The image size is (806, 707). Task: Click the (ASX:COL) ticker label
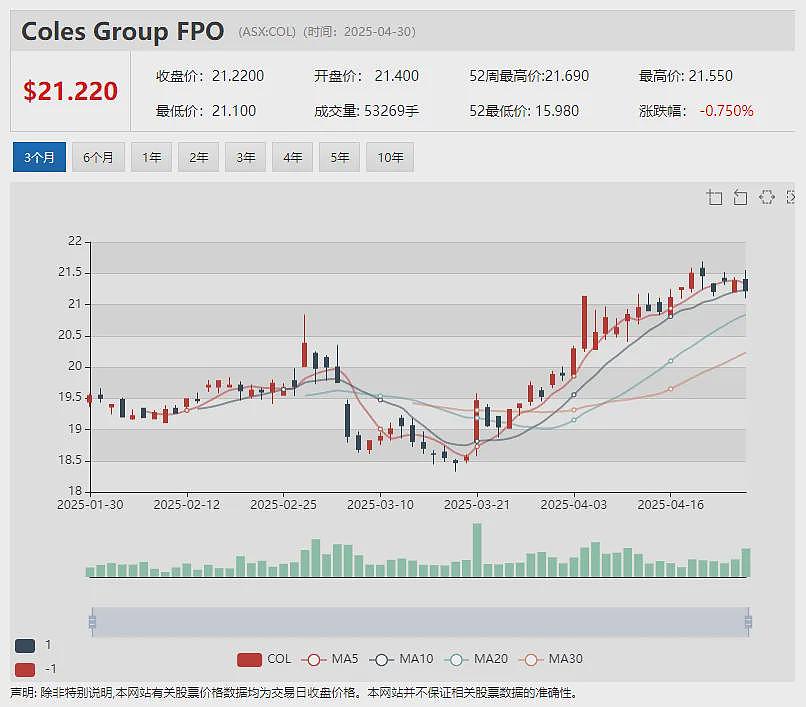267,32
